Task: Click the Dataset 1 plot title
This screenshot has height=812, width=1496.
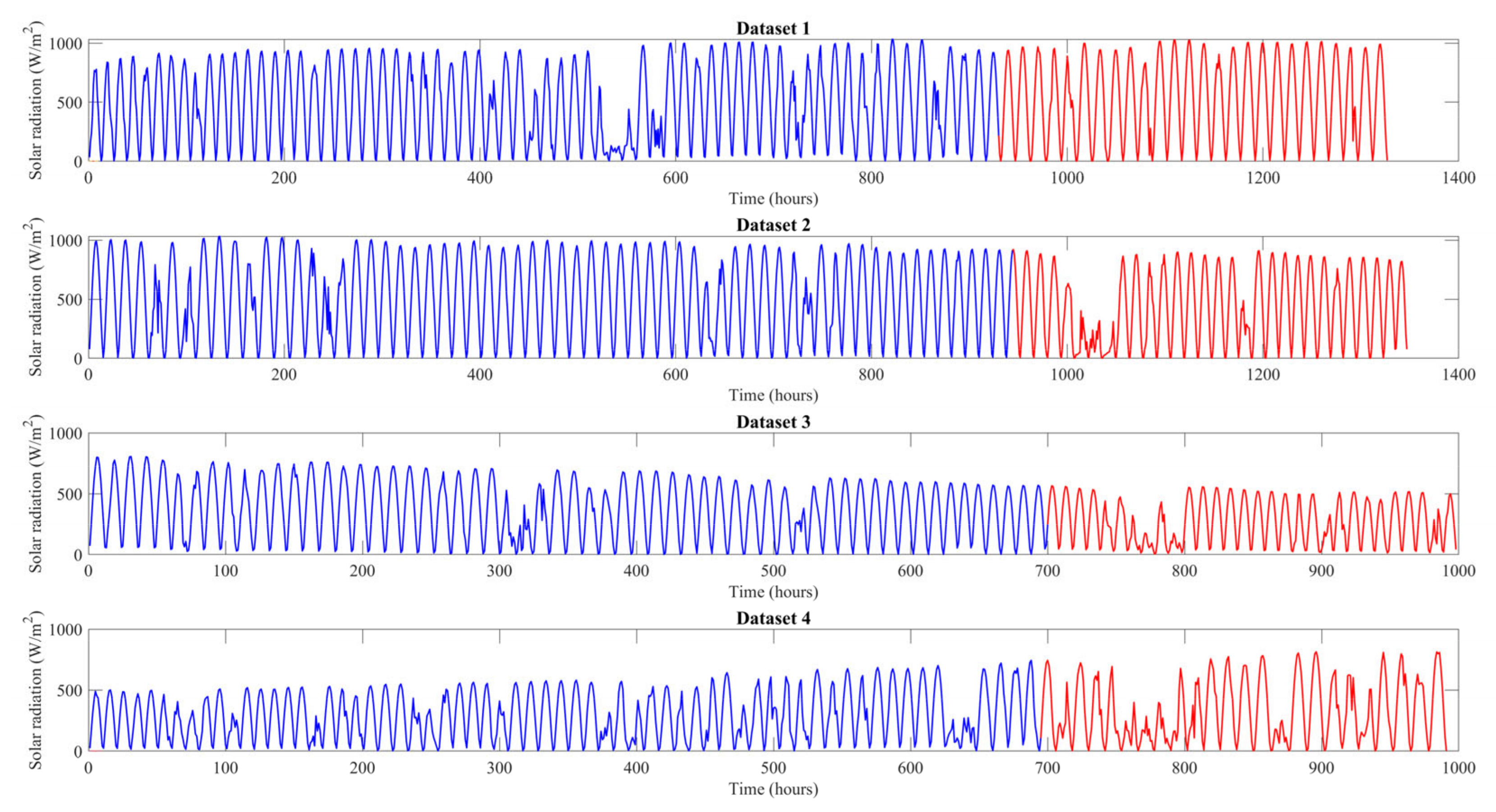Action: [x=773, y=28]
